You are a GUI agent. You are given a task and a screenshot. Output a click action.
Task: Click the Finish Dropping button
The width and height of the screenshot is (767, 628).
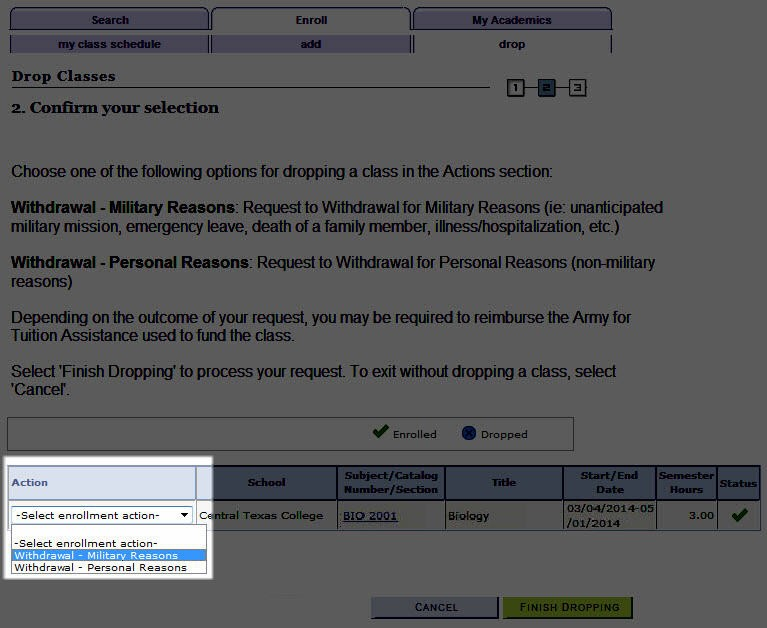[568, 607]
